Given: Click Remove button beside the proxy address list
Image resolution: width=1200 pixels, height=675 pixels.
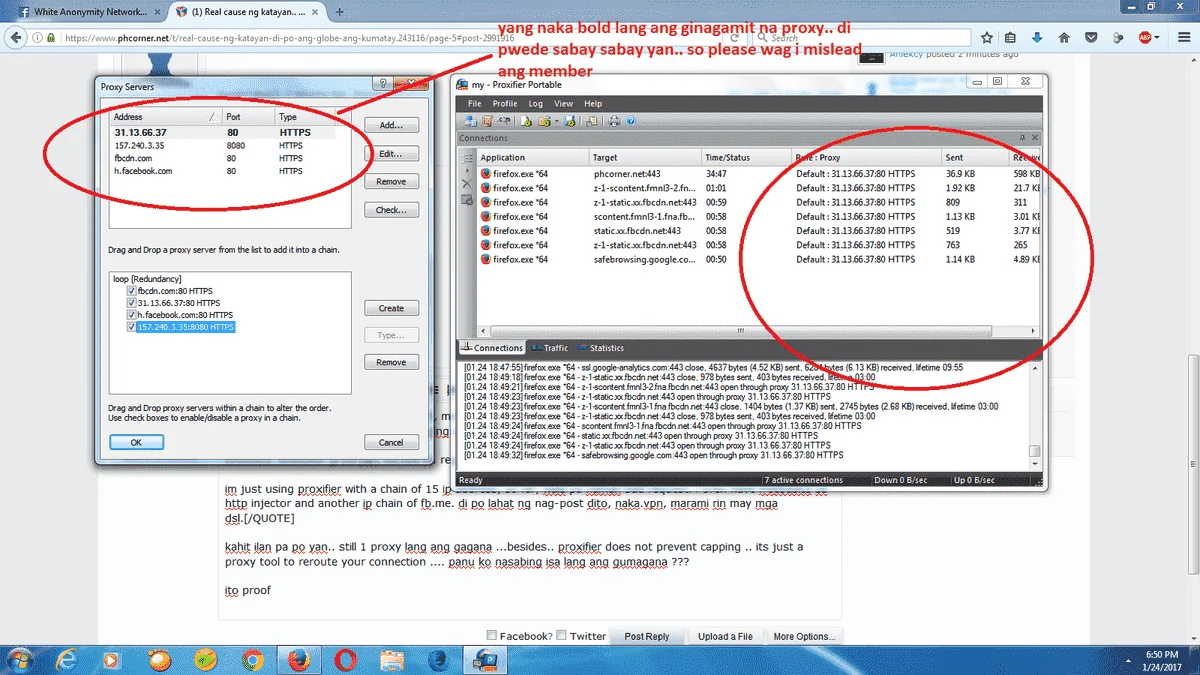Looking at the screenshot, I should [391, 182].
